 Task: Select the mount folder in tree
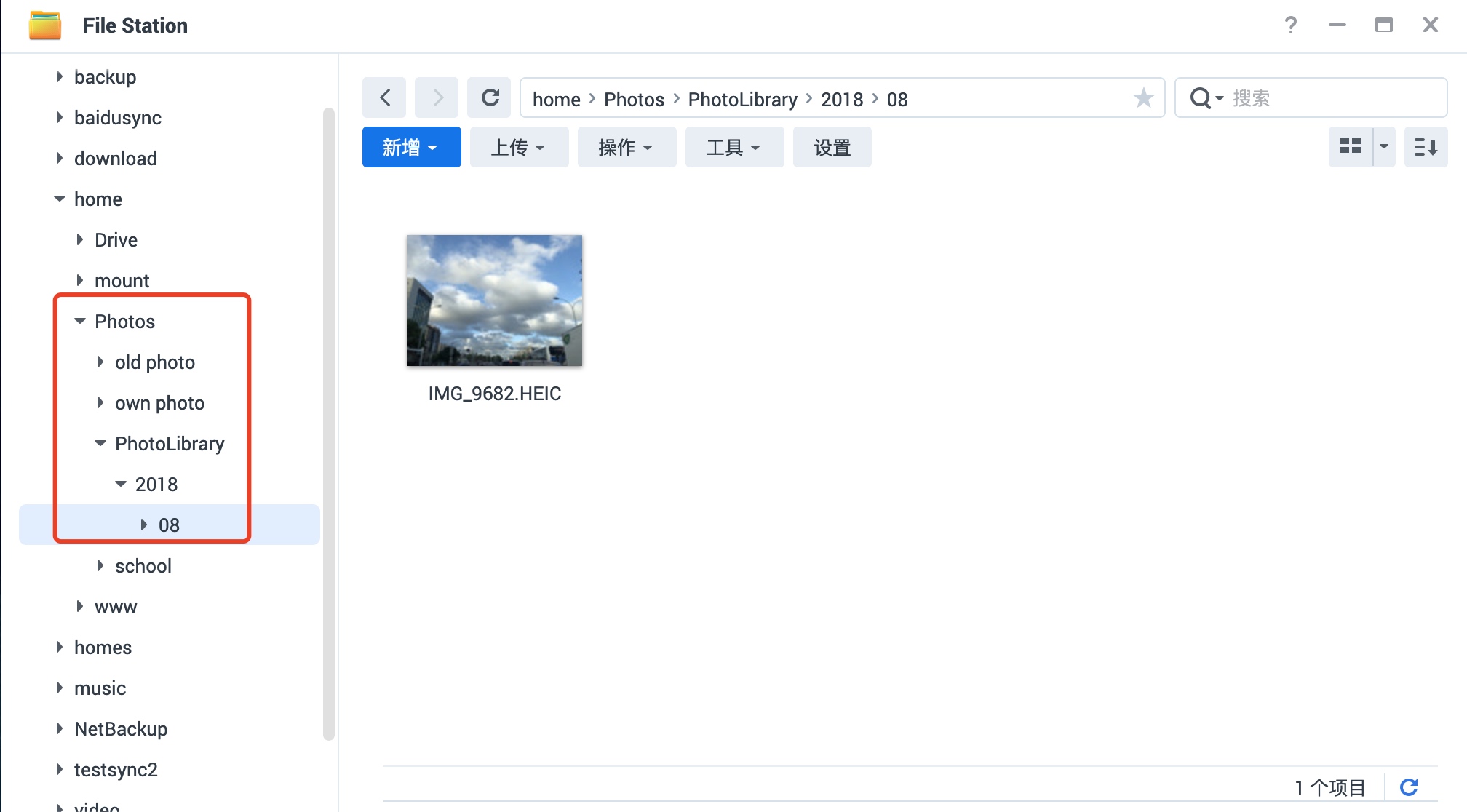(x=122, y=281)
